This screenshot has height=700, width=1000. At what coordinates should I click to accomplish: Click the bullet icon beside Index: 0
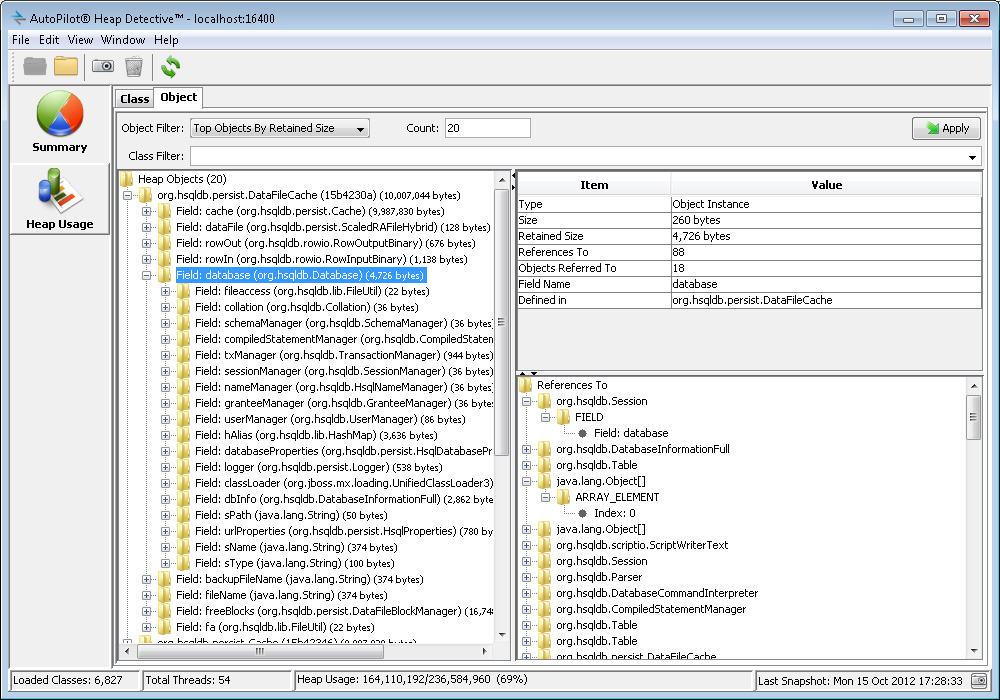tap(582, 513)
